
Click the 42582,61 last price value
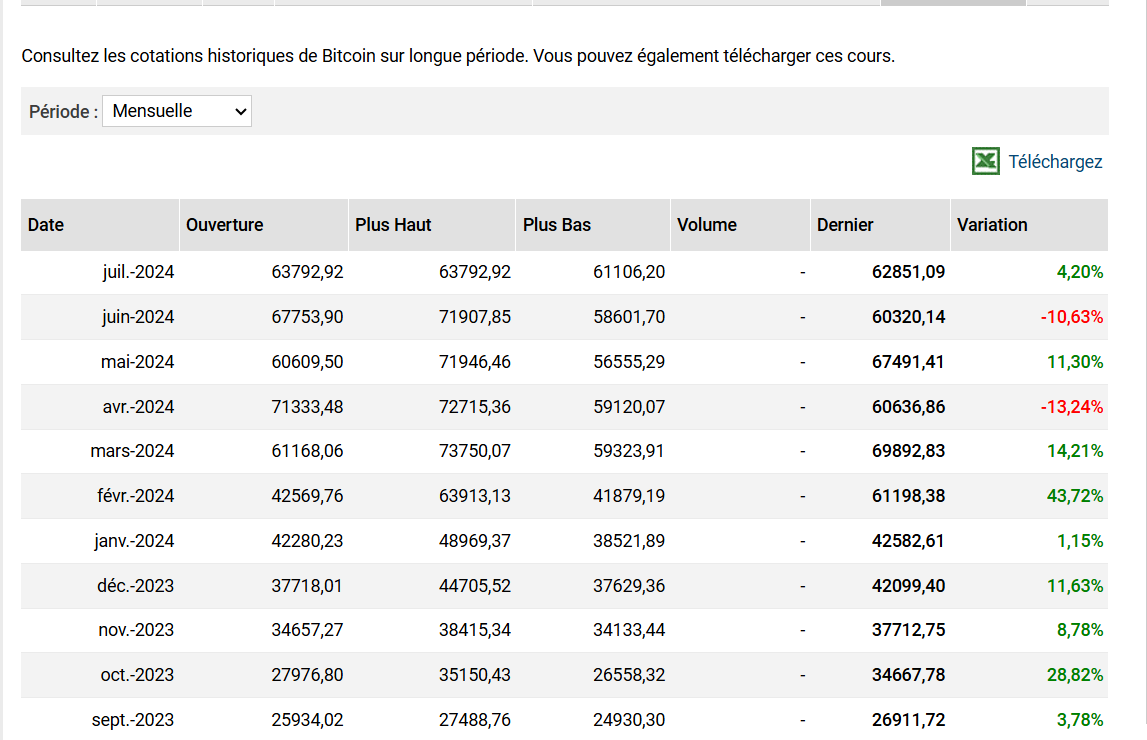[x=909, y=541]
